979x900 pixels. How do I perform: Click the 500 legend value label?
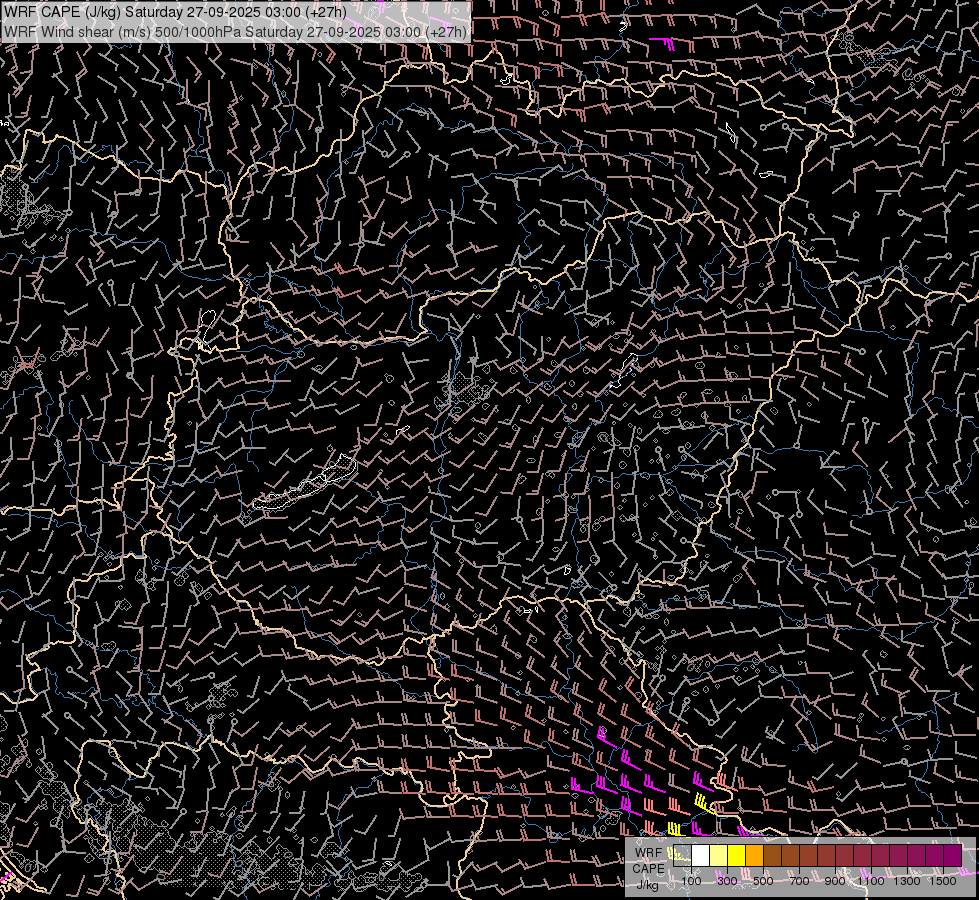click(x=763, y=882)
